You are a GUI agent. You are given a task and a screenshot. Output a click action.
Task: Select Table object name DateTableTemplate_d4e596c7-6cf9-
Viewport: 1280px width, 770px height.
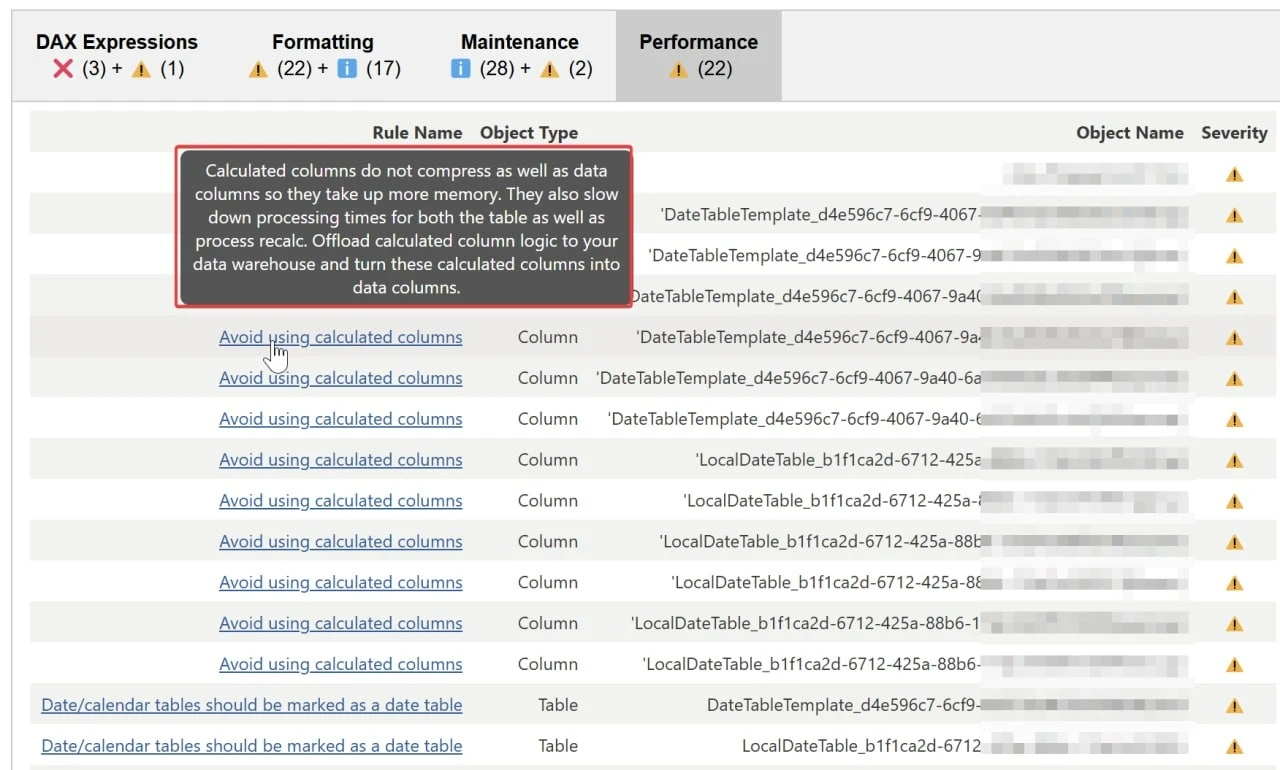(844, 705)
